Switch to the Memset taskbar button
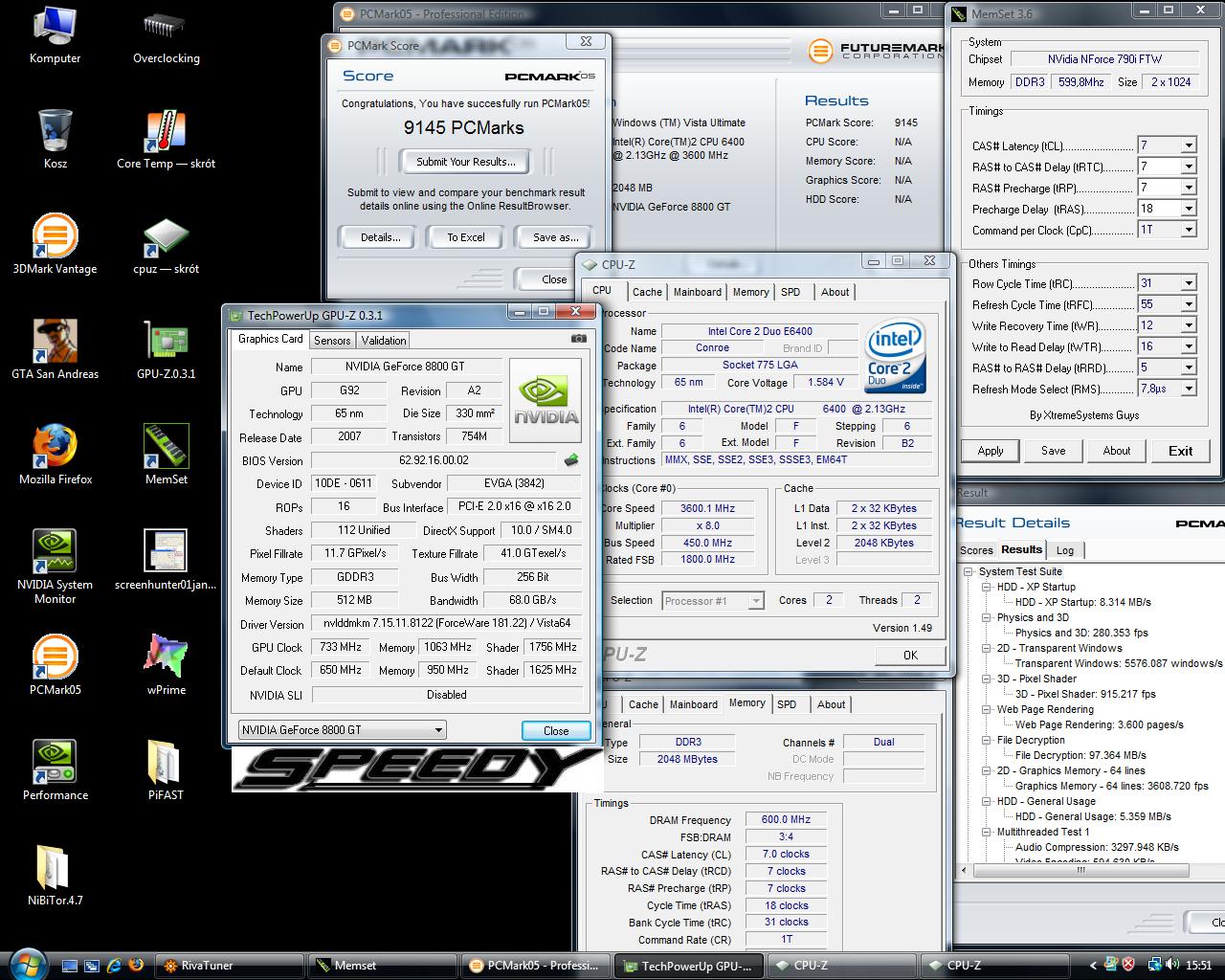This screenshot has width=1225, height=980. 381,966
